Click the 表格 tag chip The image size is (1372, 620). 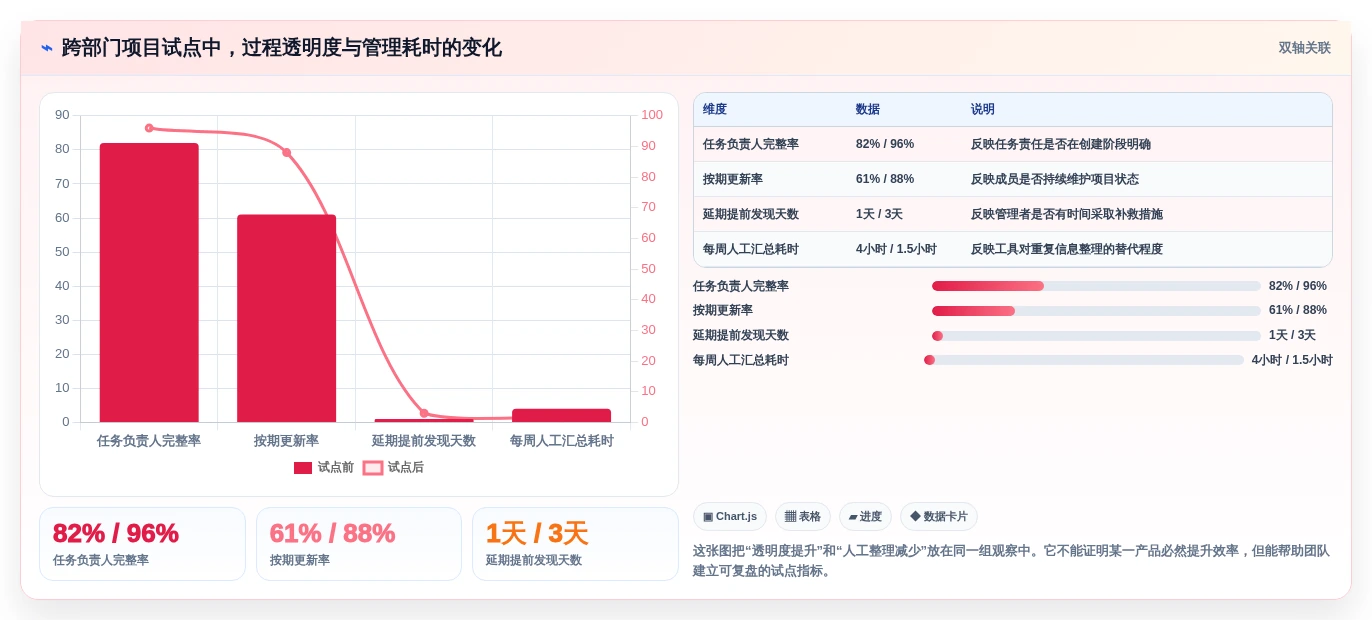803,516
